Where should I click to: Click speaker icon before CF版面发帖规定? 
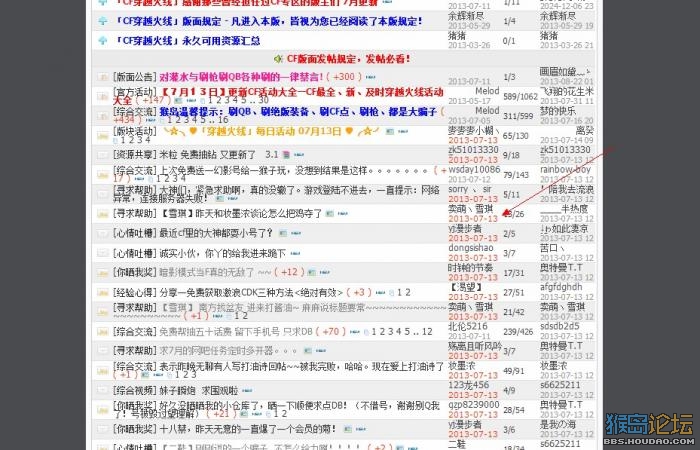[279, 59]
